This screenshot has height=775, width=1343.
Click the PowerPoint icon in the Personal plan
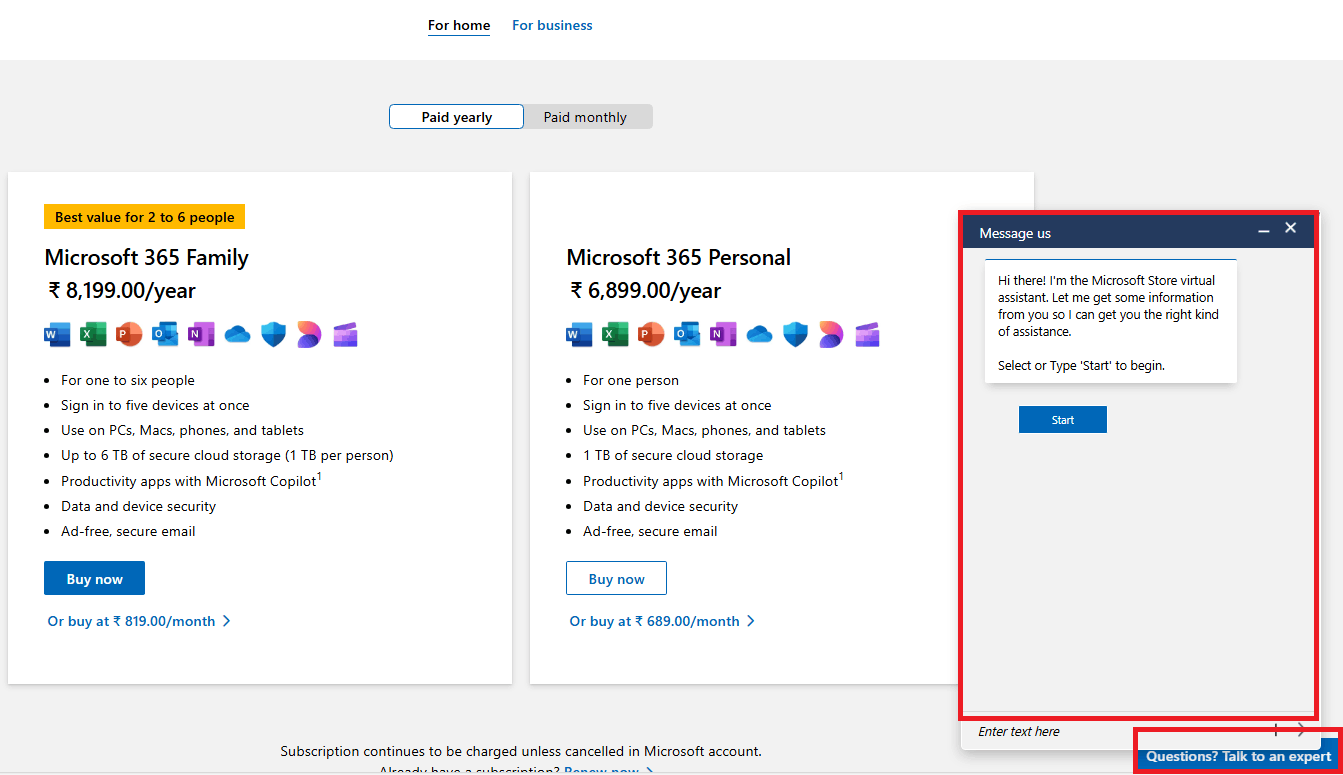651,335
